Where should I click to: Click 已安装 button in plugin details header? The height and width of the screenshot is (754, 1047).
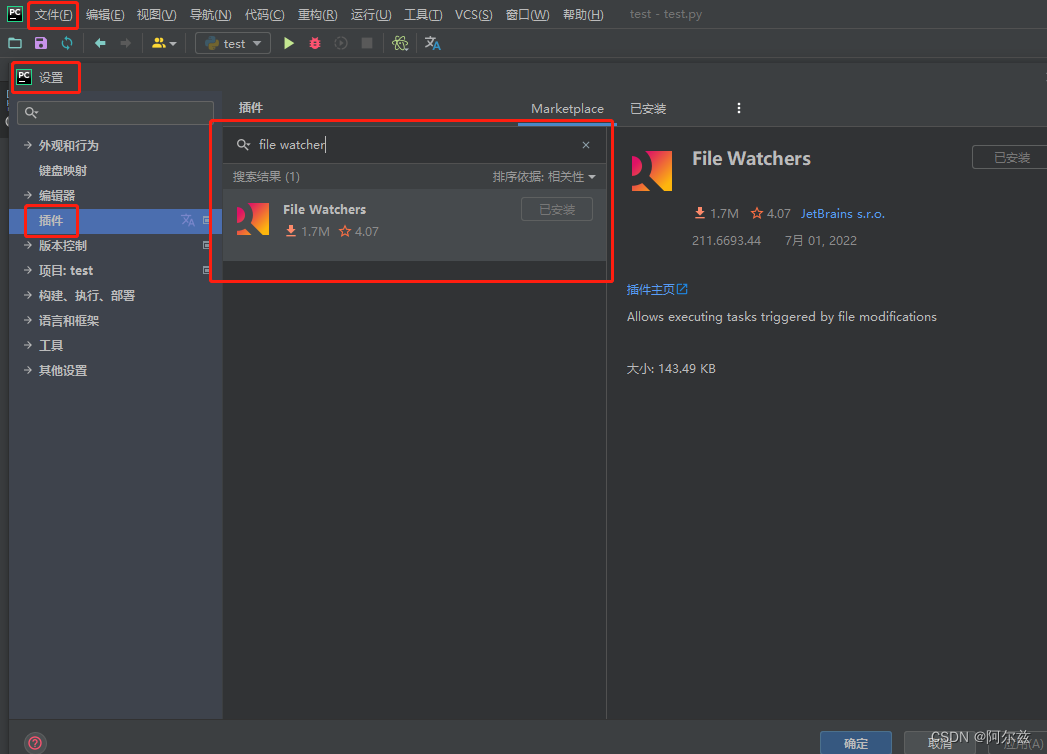(x=1011, y=158)
